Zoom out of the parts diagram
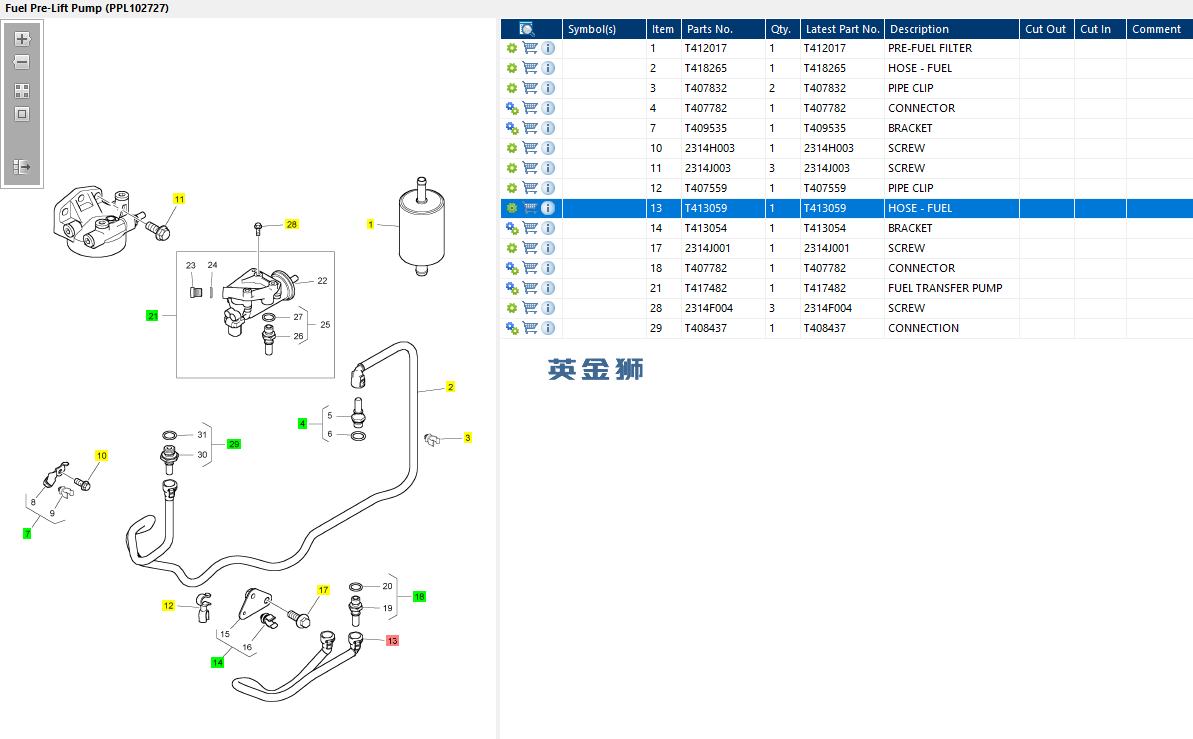 (22, 62)
